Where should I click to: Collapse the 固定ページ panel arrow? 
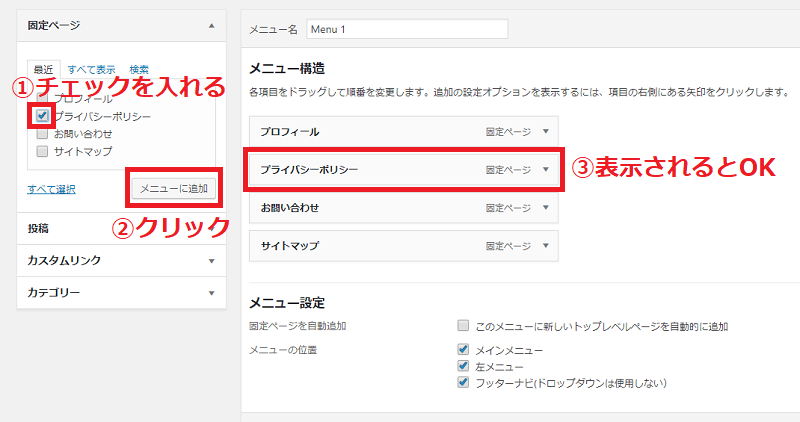211,26
